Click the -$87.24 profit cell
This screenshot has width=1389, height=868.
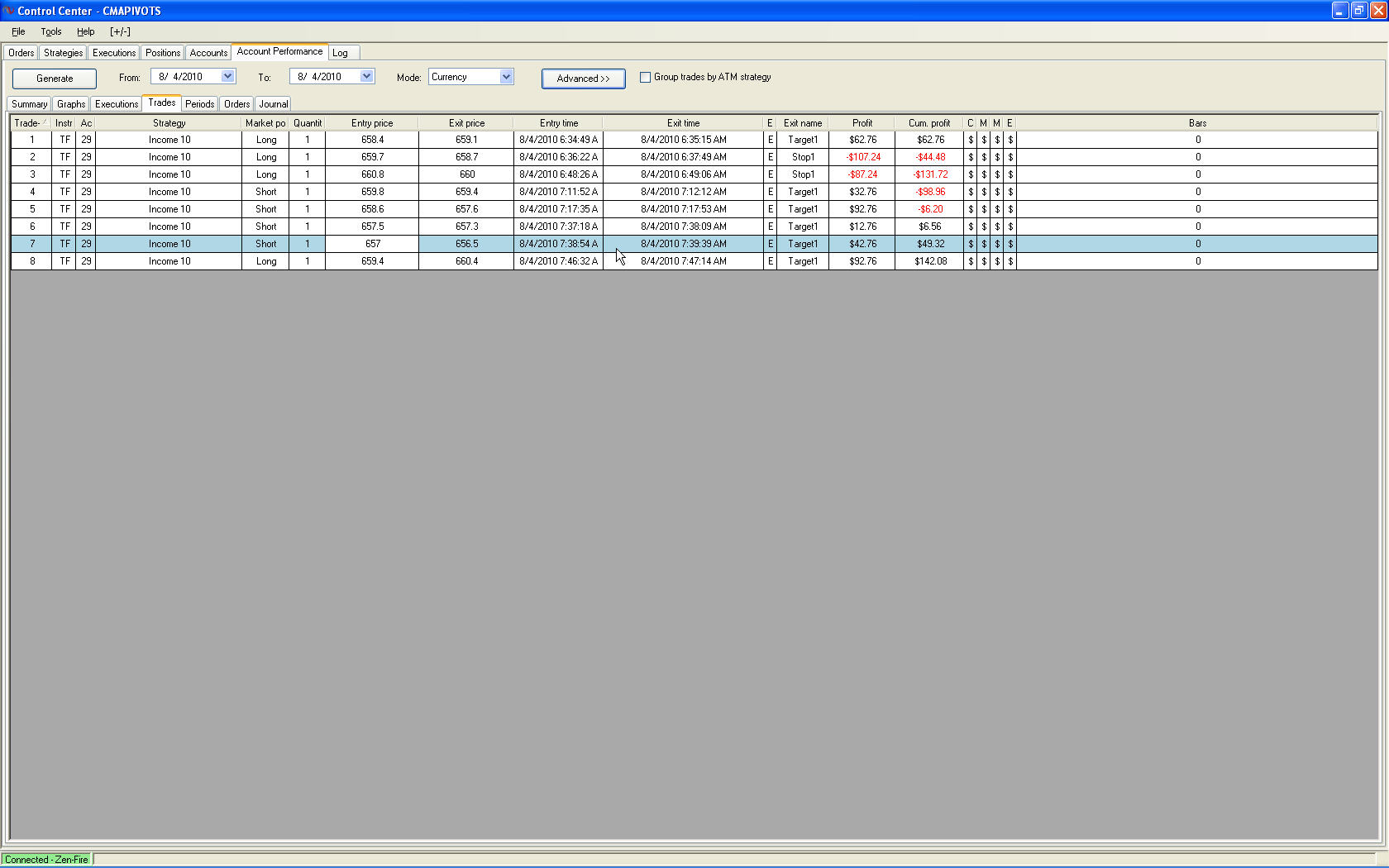click(862, 174)
